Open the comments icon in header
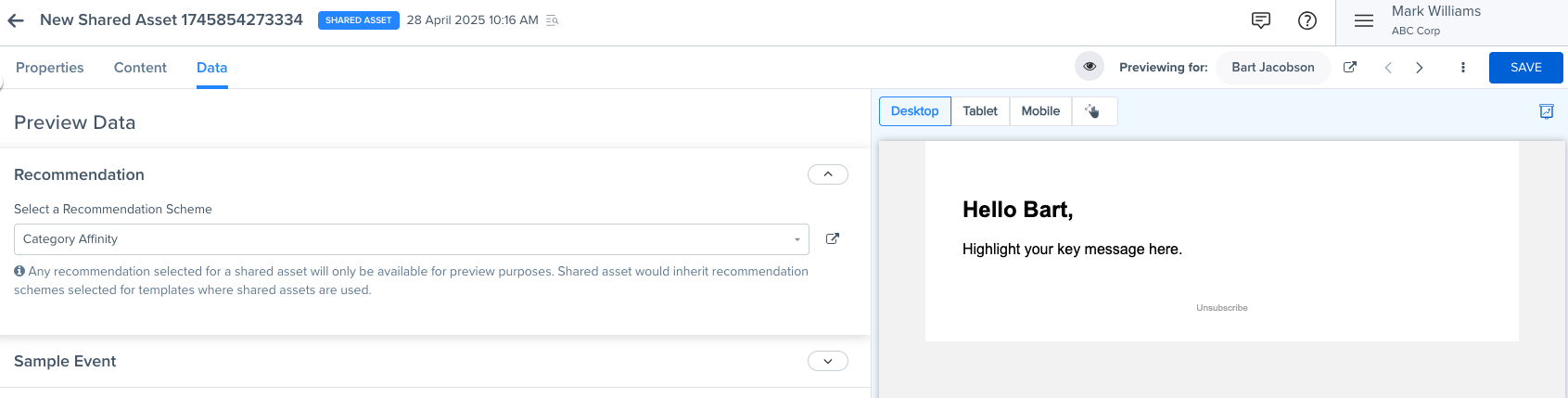Screen dimensions: 1568x398 click(x=1261, y=20)
